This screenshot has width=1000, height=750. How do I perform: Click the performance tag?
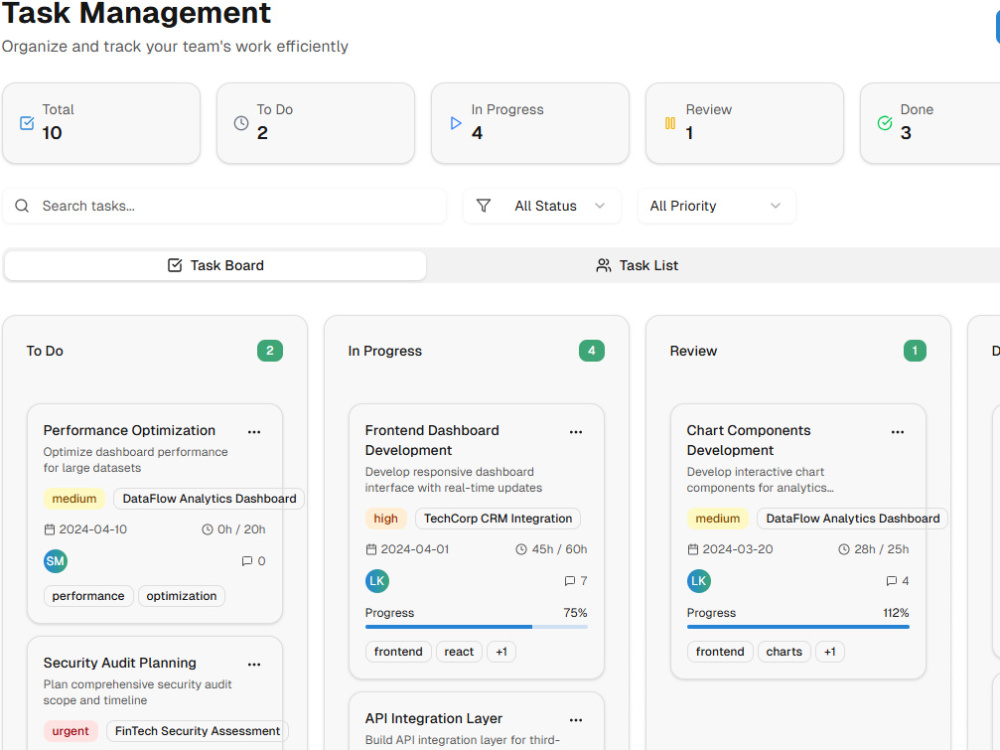tap(88, 596)
